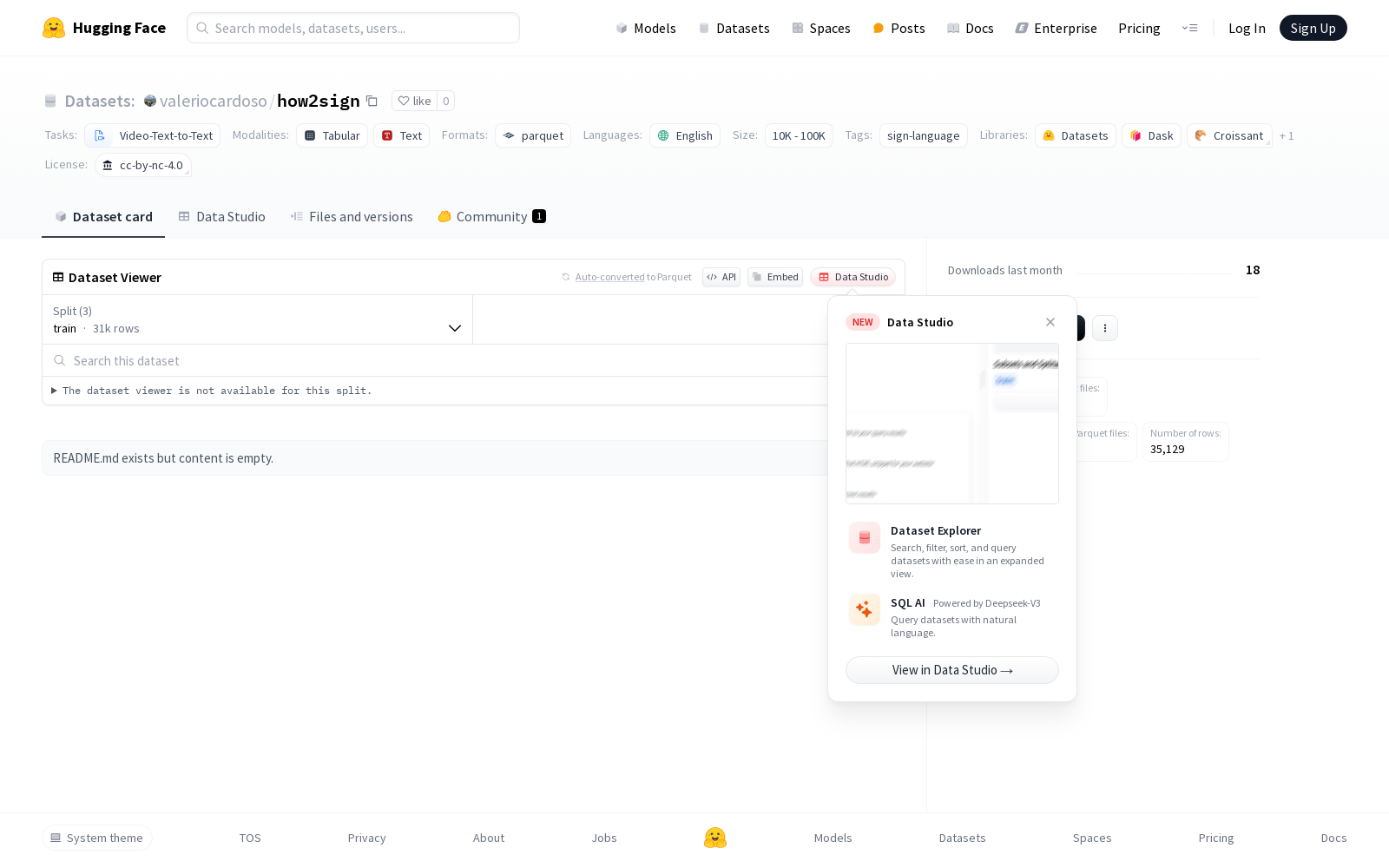Viewport: 1389px width, 868px height.
Task: Click the +1 more libraries expander
Action: [x=1287, y=135]
